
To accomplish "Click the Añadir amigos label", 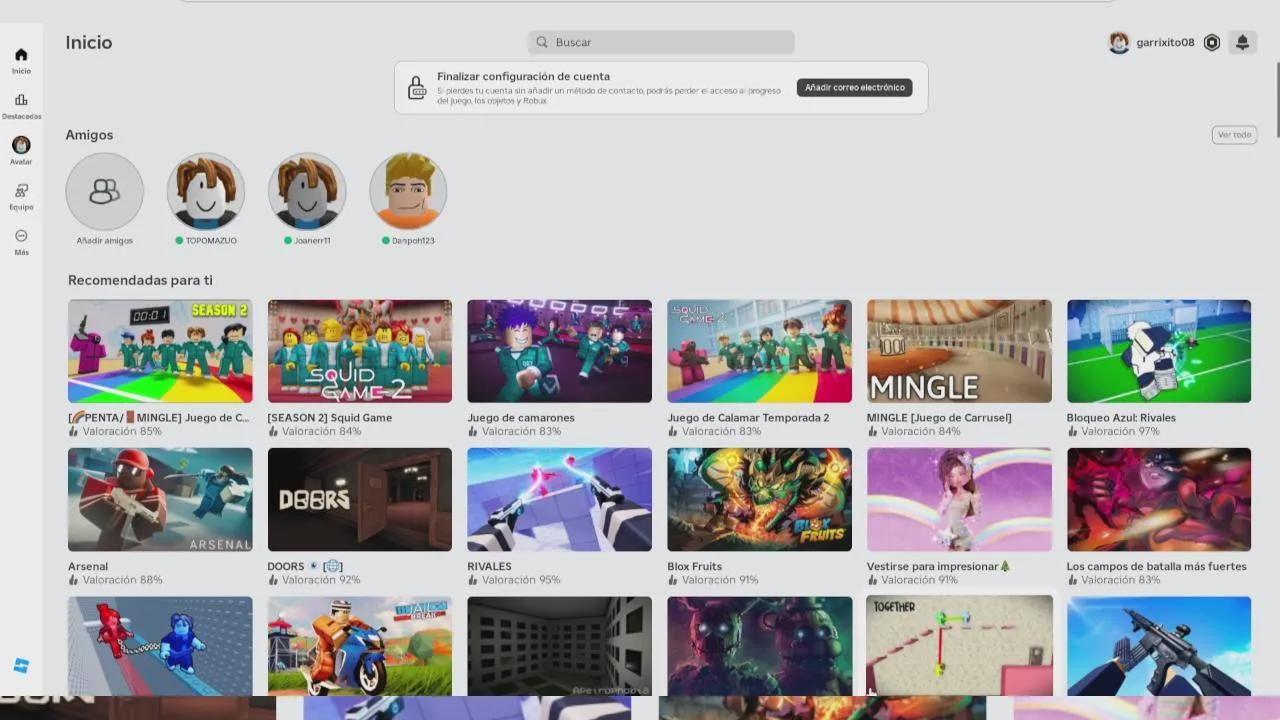I will coord(104,241).
